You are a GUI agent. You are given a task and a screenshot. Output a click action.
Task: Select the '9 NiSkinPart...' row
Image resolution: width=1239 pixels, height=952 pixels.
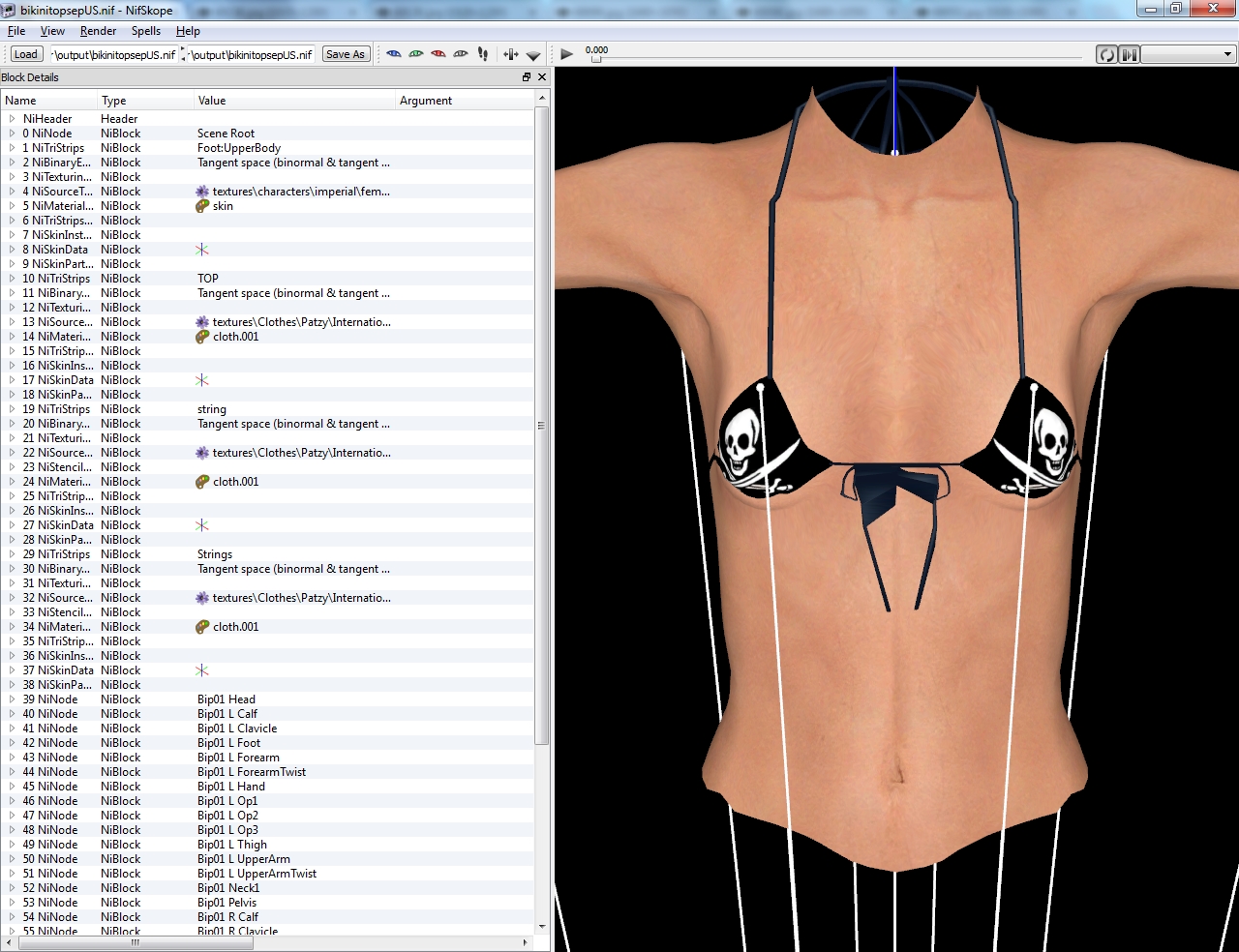(x=267, y=264)
